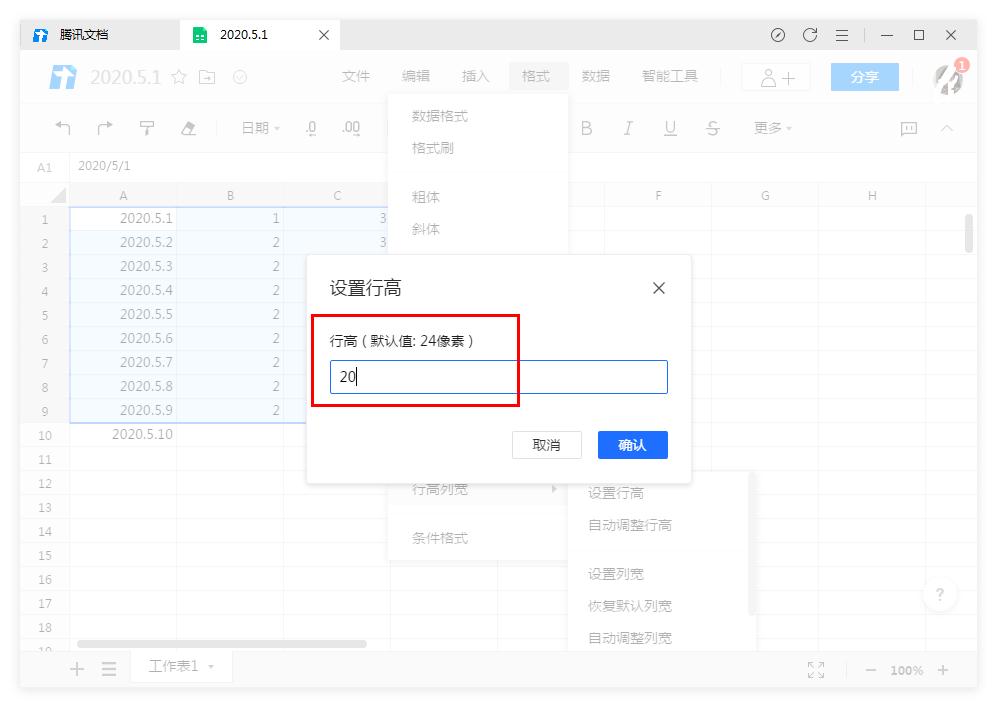This screenshot has width=997, height=707.
Task: Click the clear formatting eraser icon
Action: pyautogui.click(x=189, y=128)
